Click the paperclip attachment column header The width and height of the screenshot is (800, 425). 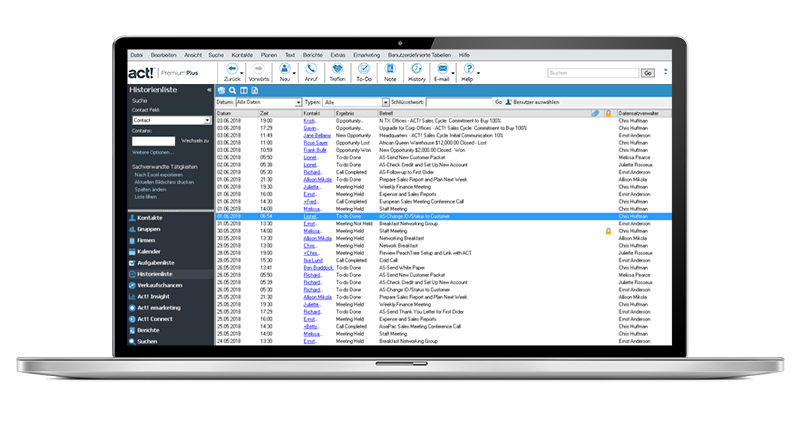595,113
